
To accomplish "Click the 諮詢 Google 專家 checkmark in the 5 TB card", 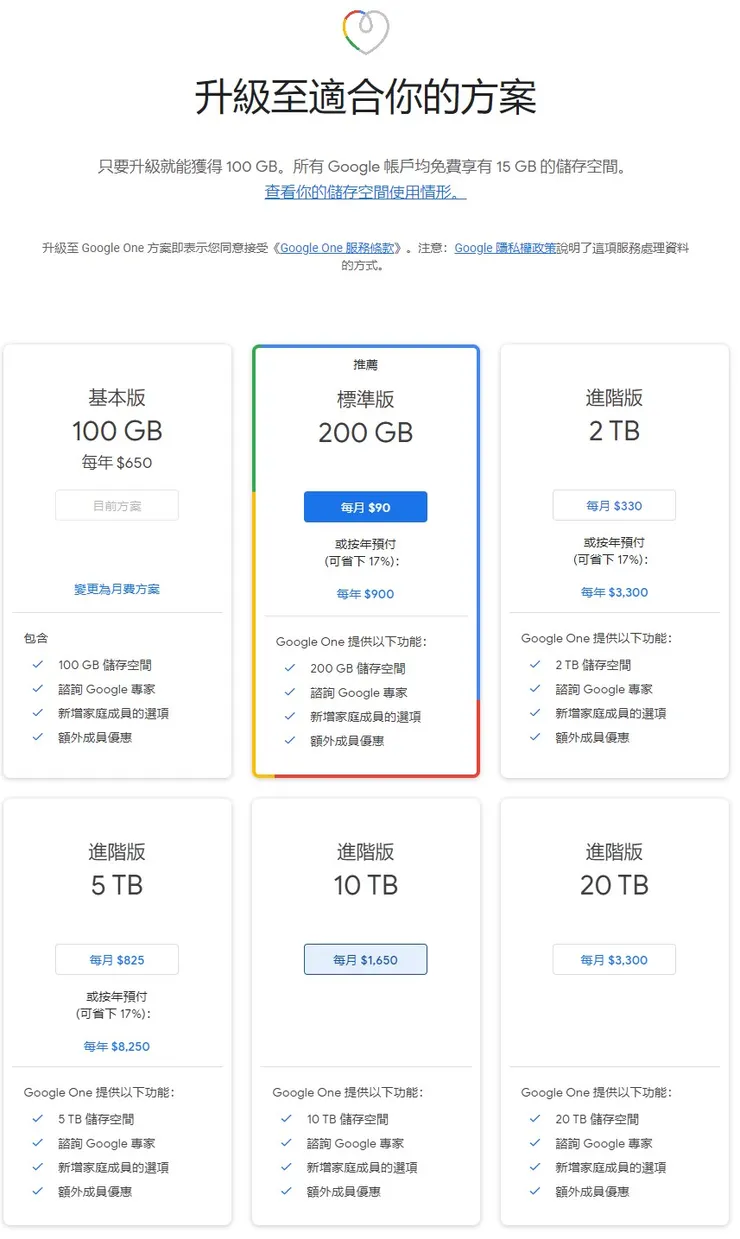I will point(38,1143).
